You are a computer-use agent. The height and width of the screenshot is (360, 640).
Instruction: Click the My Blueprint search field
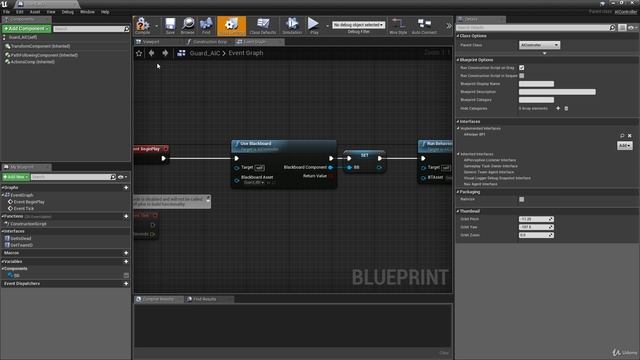[70, 177]
